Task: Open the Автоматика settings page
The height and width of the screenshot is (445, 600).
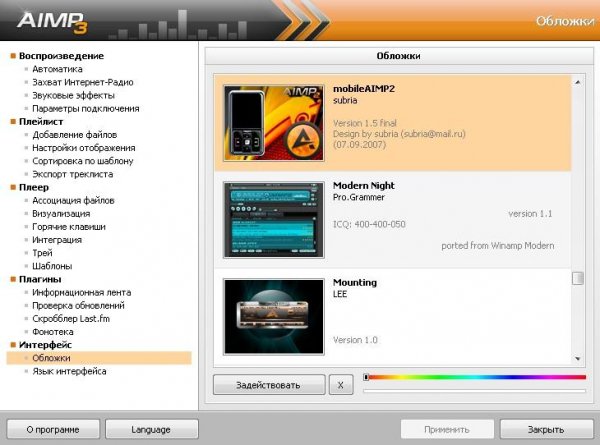Action: point(57,69)
